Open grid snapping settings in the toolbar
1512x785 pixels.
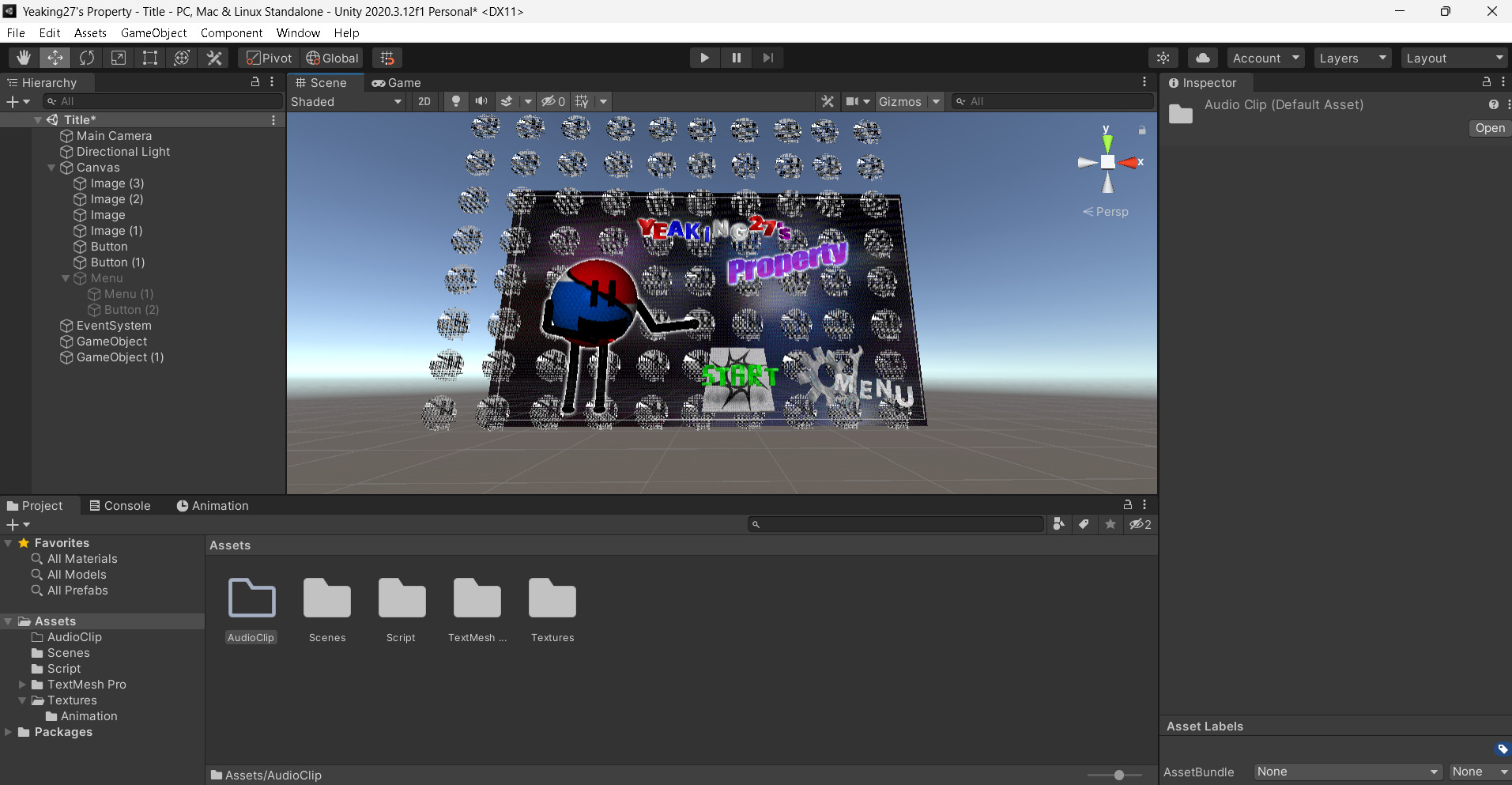point(386,57)
